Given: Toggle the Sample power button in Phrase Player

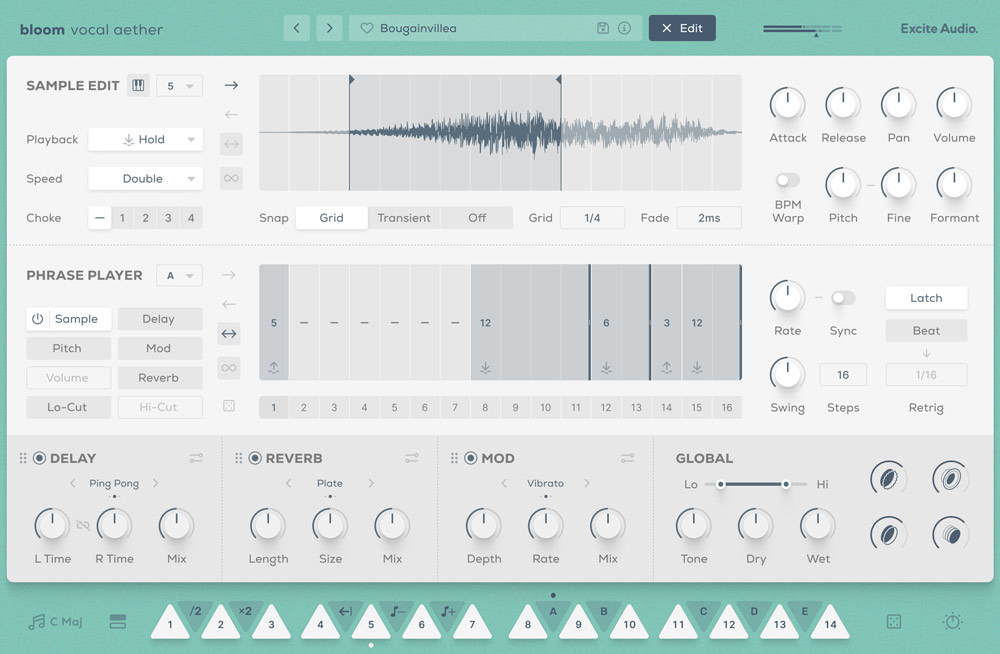Looking at the screenshot, I should pos(39,318).
